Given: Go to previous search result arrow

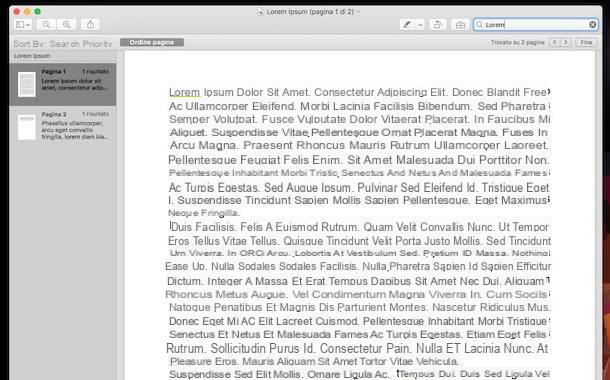Looking at the screenshot, I should [x=554, y=42].
